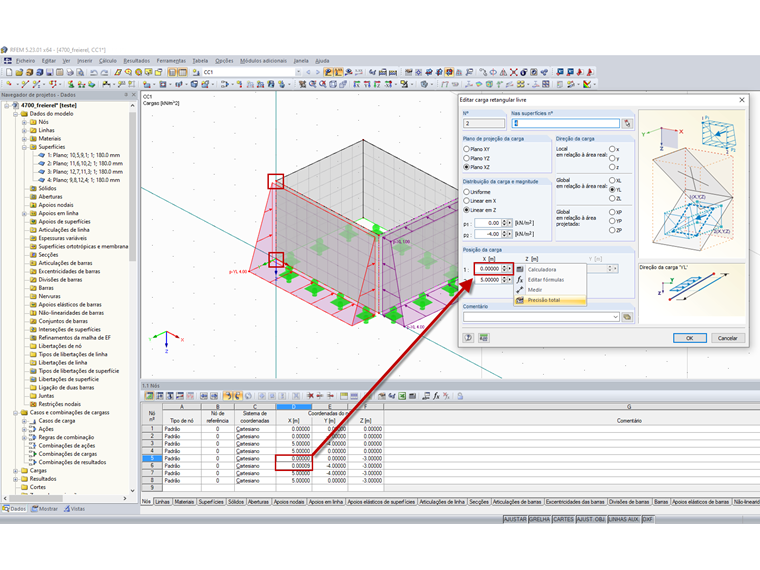
Task: Switch to the Linhas table tab
Action: [162, 502]
